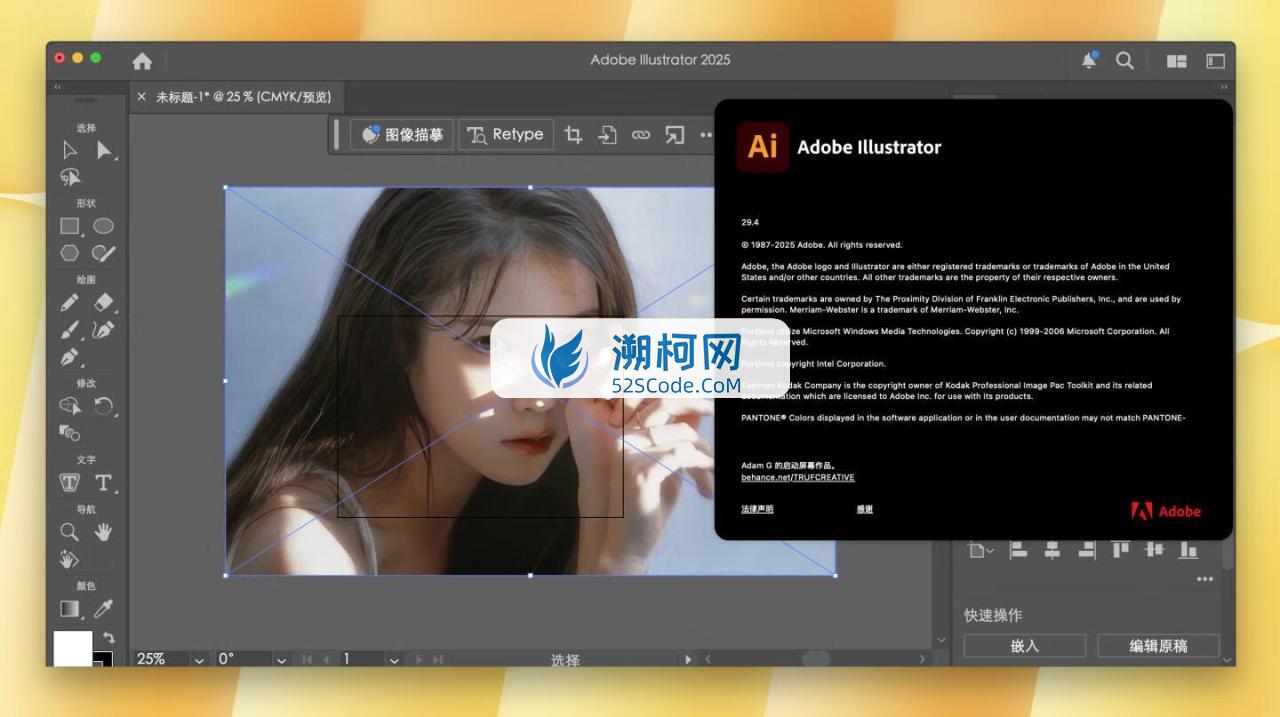Click the Edit Original (编辑原稿) button
Viewport: 1280px width, 717px height.
[x=1158, y=646]
